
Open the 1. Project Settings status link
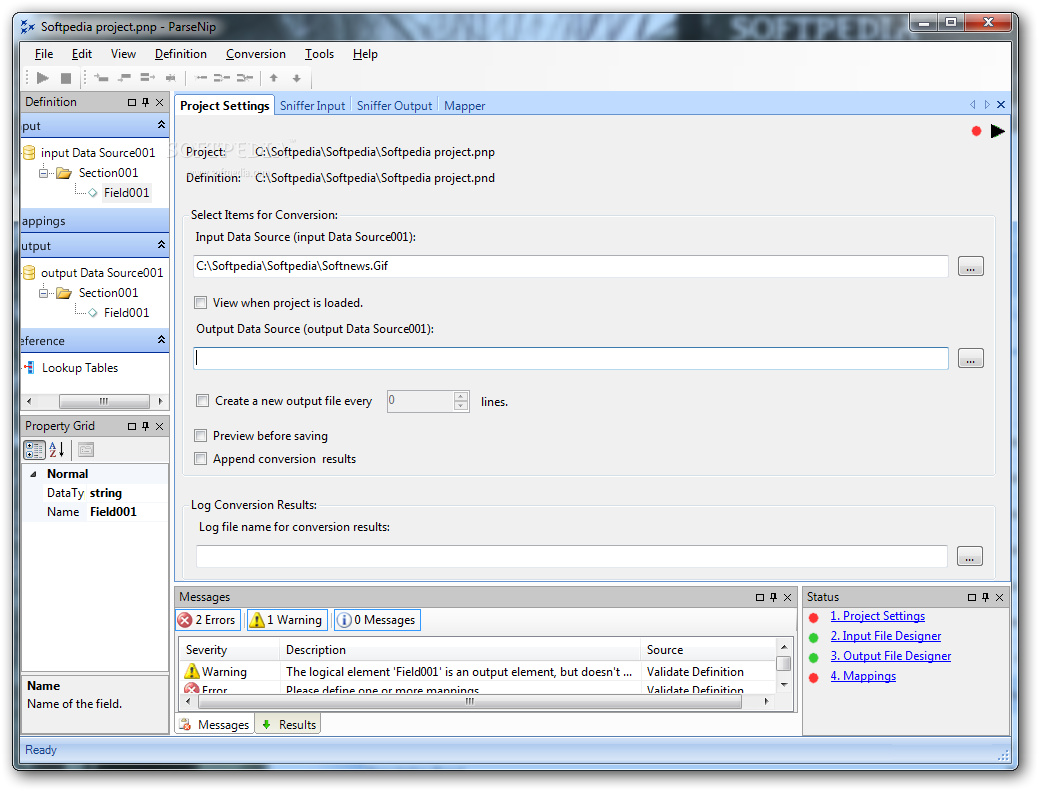click(877, 616)
